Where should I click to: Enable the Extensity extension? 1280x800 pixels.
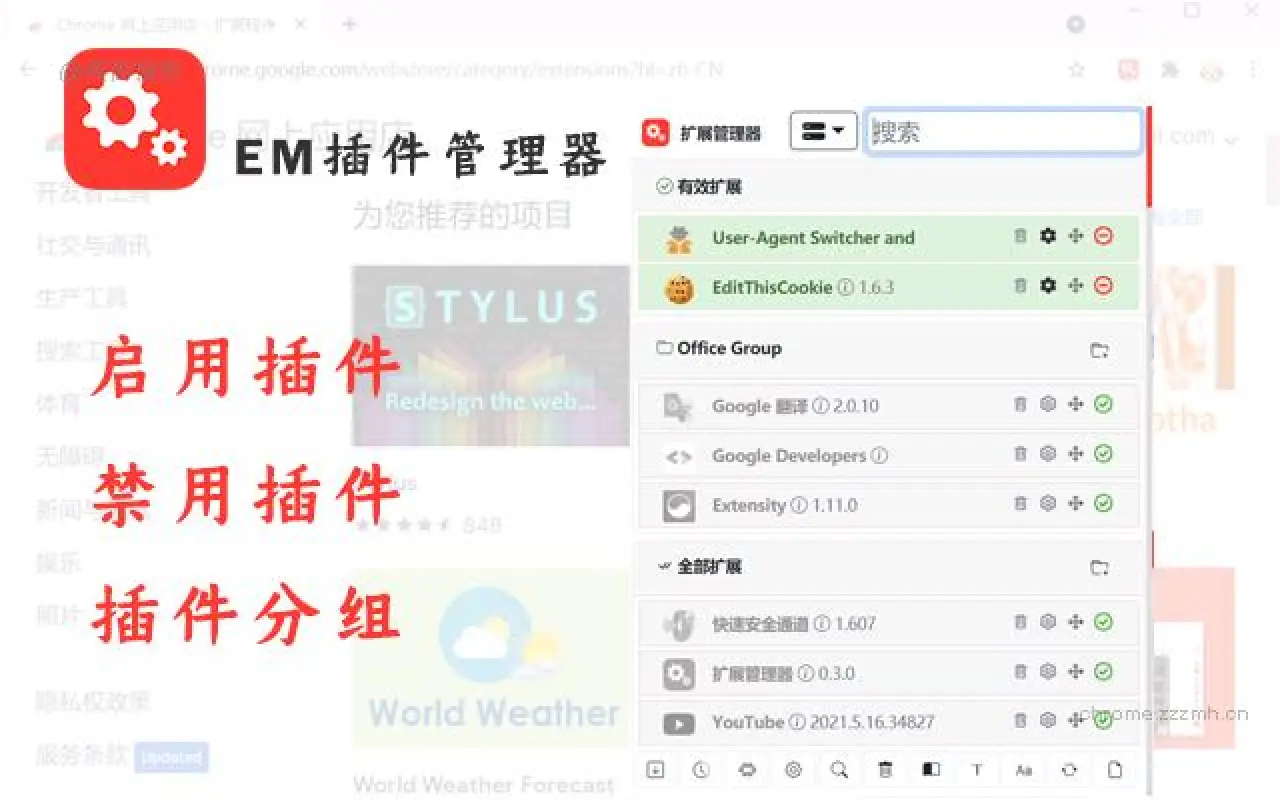click(x=1103, y=505)
